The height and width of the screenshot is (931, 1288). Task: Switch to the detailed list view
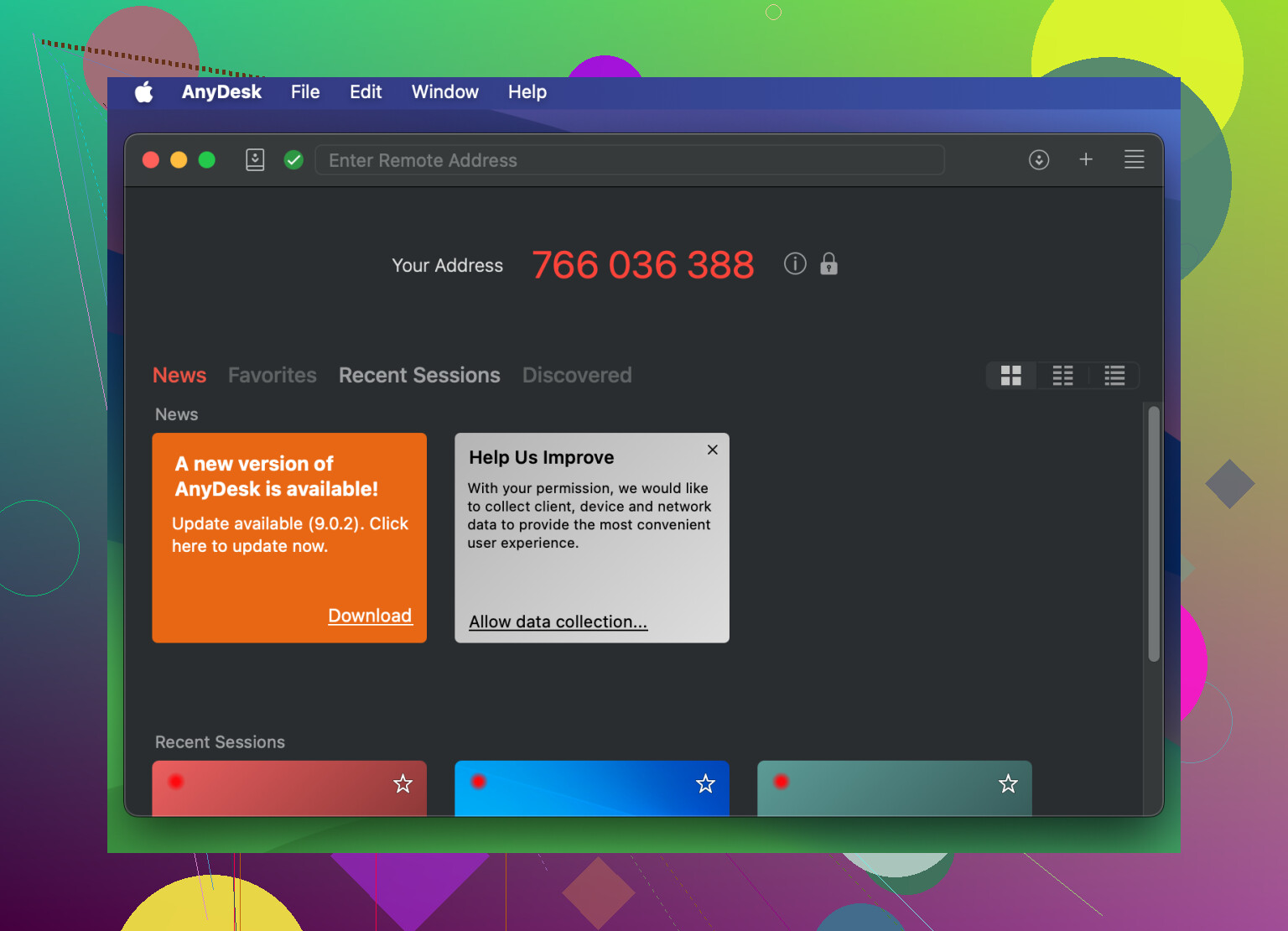coord(1114,376)
